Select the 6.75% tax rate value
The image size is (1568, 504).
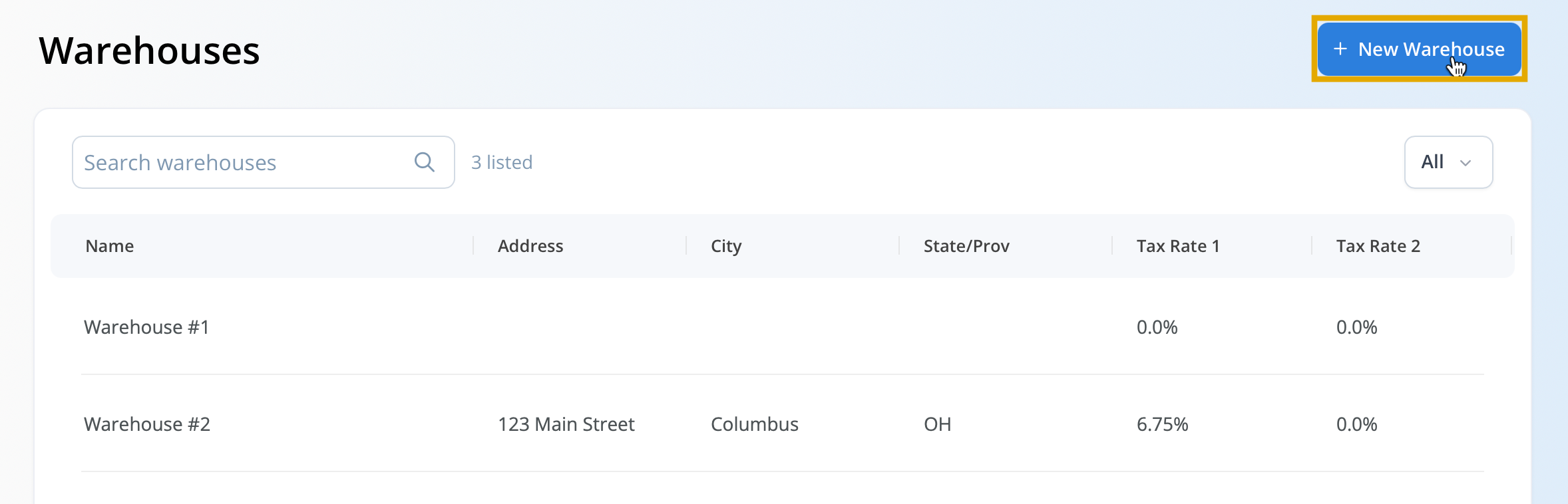(x=1163, y=424)
